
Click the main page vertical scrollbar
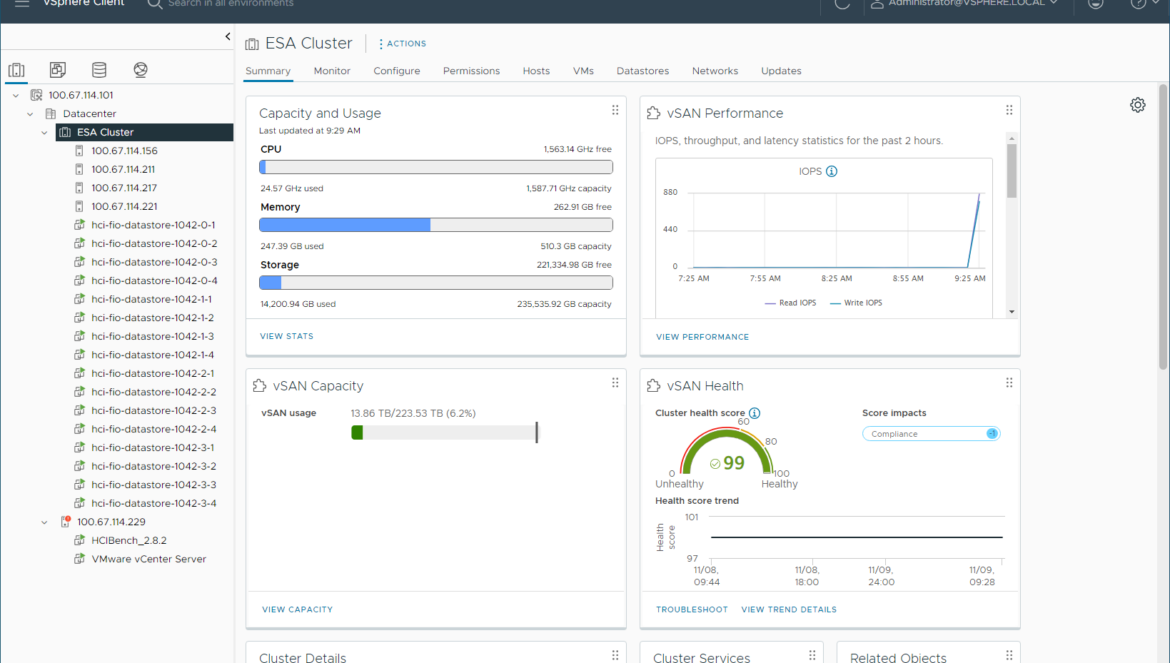(x=1163, y=226)
